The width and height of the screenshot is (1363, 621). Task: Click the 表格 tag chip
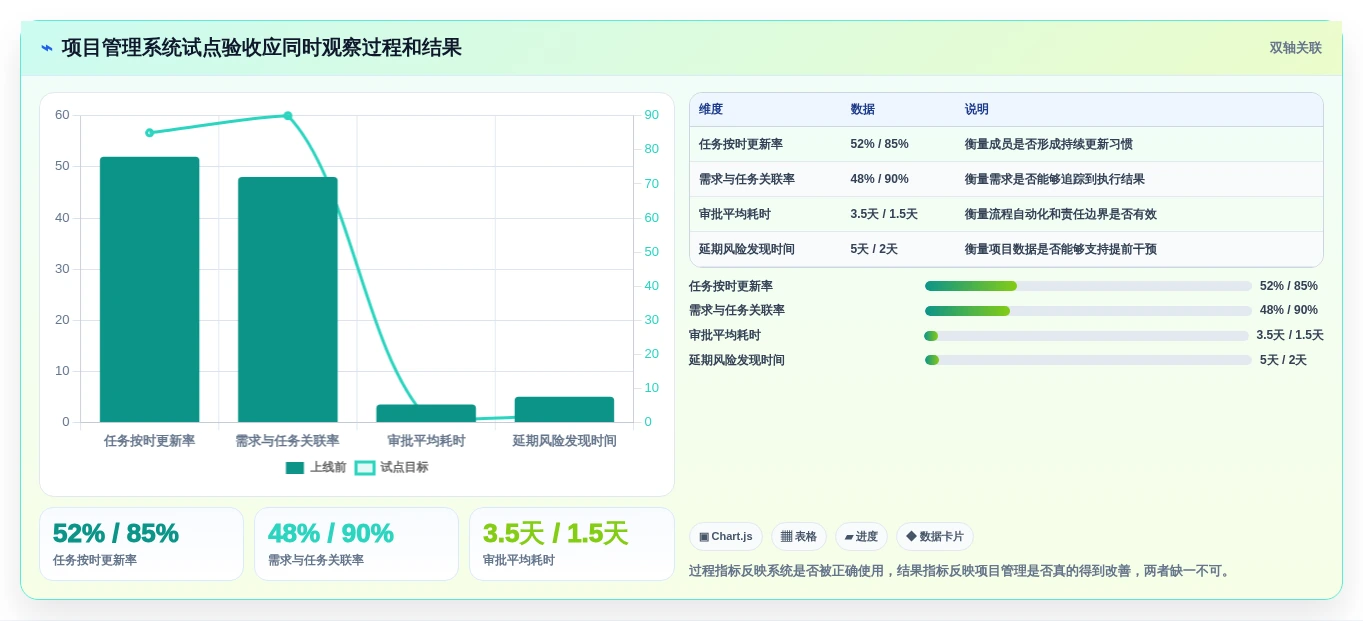point(799,537)
